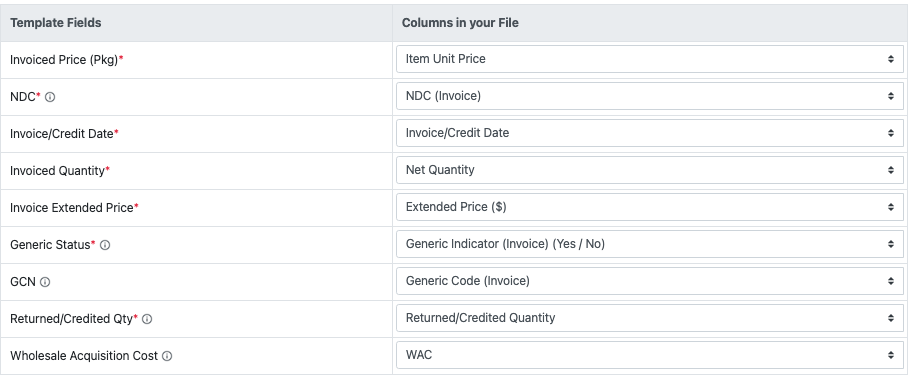
Task: Click the Columns in your File header
Action: click(x=460, y=23)
